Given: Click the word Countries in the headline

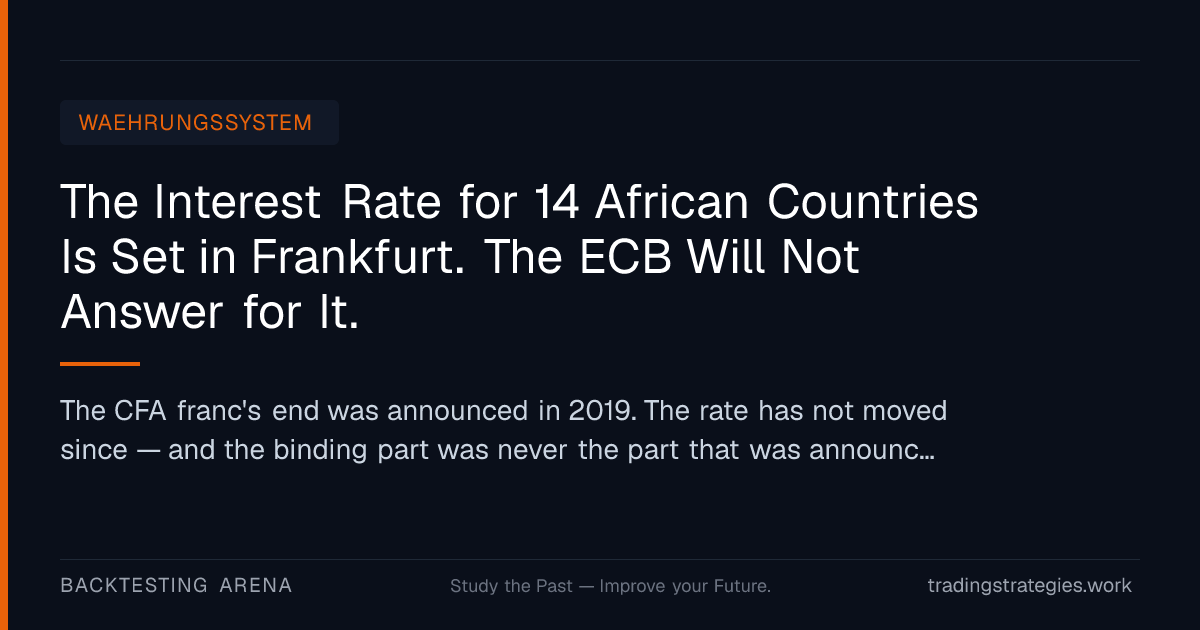Looking at the screenshot, I should [x=873, y=203].
